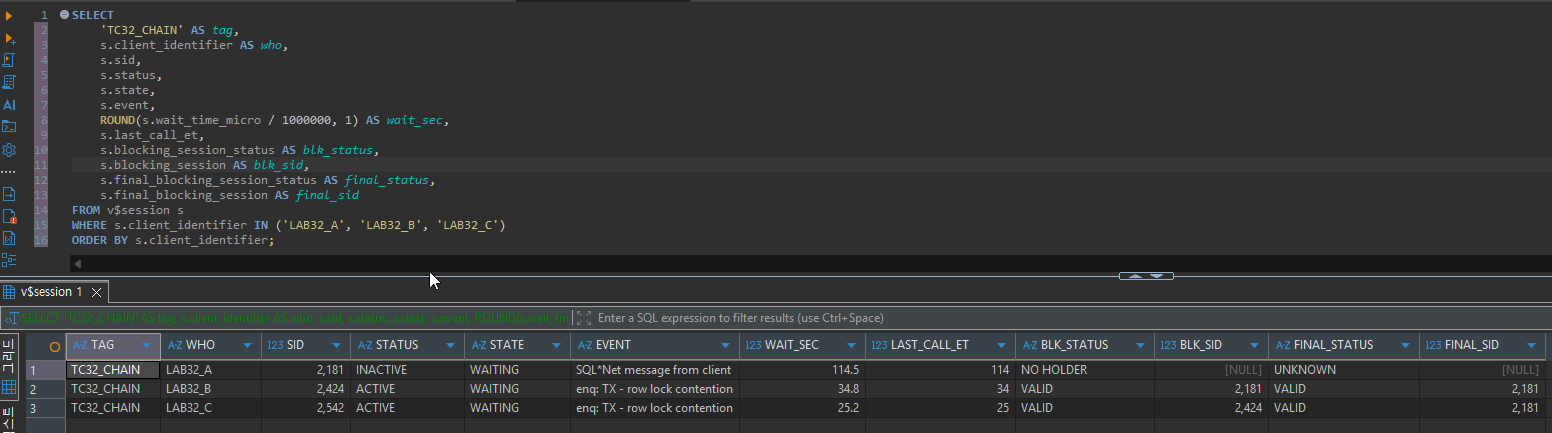Place cursor on the FROM v$session line

[127, 210]
